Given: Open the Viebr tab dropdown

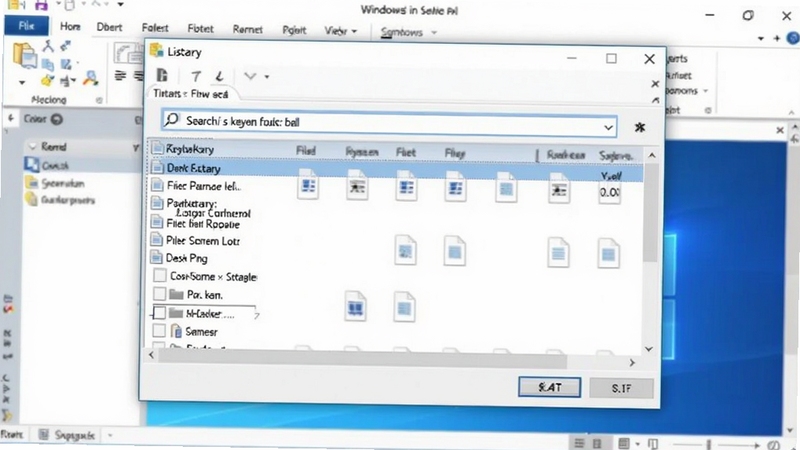Looking at the screenshot, I should point(354,32).
